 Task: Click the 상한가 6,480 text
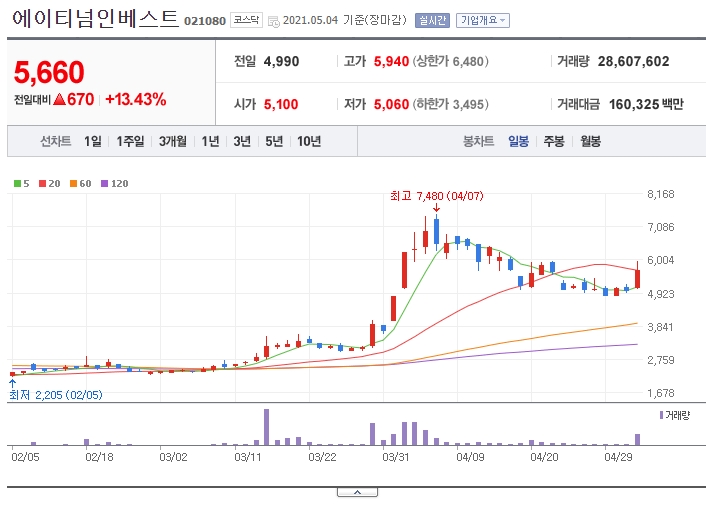tap(450, 61)
